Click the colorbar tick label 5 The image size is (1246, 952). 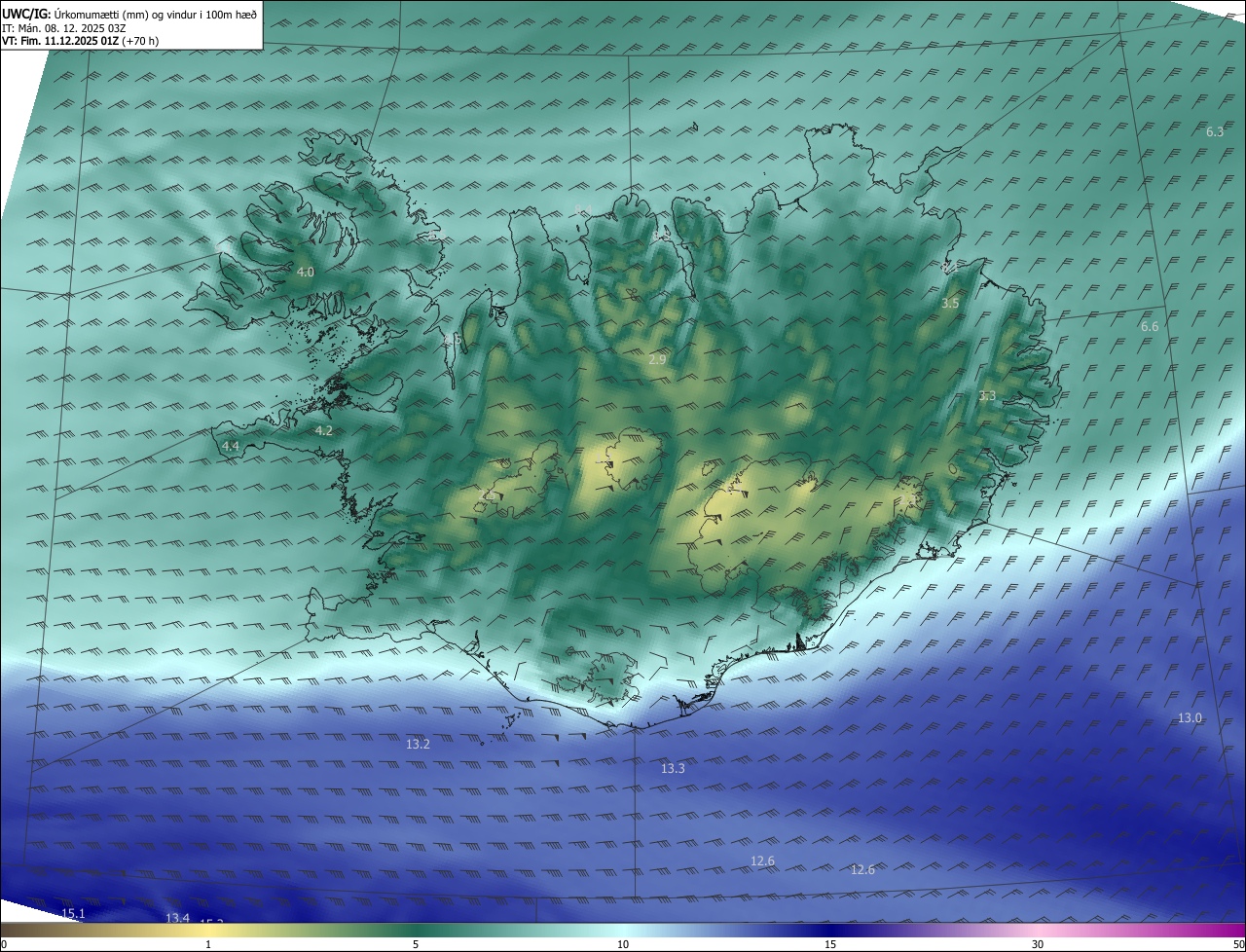[416, 944]
